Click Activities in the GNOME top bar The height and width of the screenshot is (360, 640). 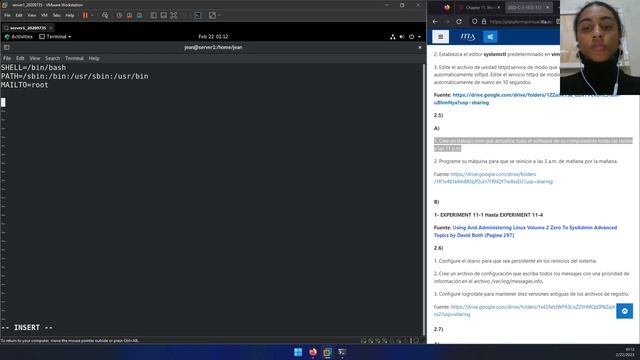coord(18,36)
